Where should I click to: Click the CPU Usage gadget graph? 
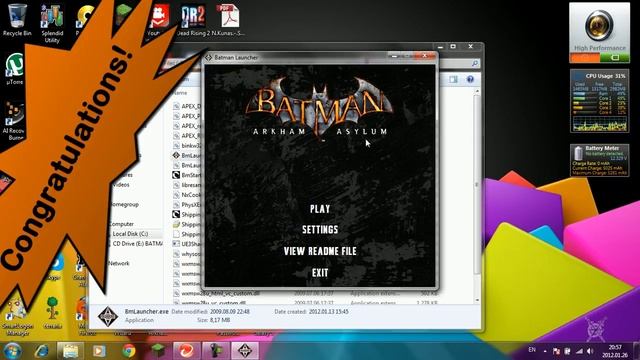599,124
